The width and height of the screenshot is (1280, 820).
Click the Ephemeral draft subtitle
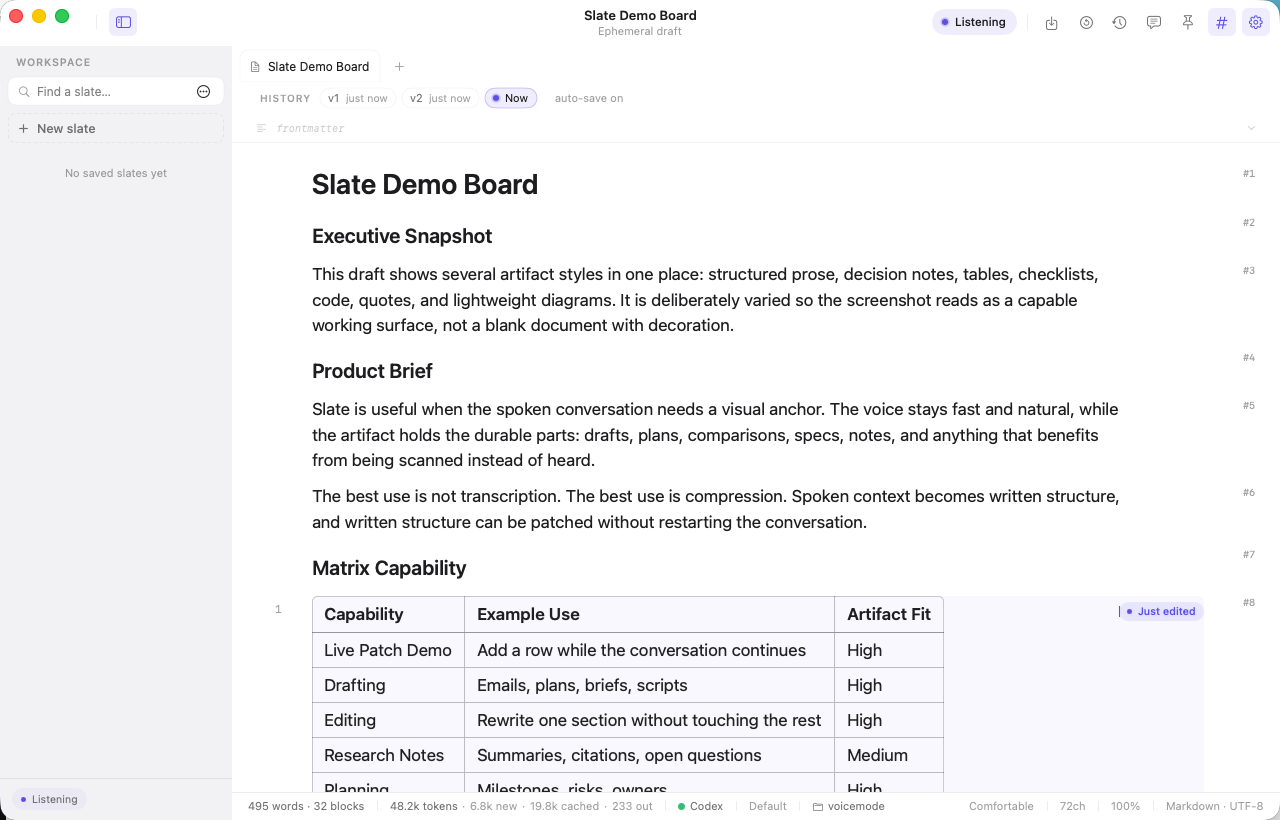[x=640, y=31]
